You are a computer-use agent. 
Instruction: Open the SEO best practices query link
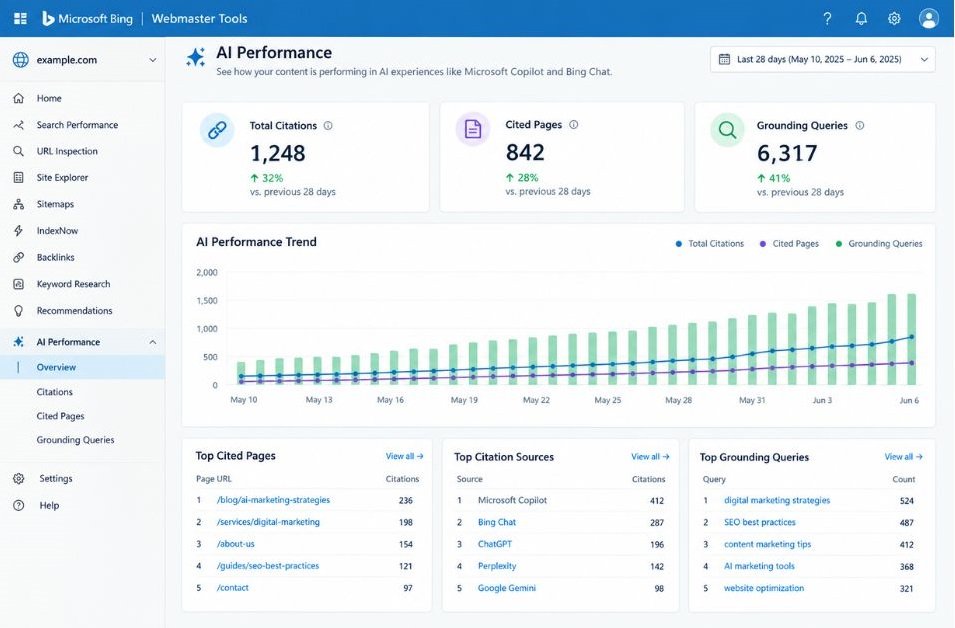point(759,523)
